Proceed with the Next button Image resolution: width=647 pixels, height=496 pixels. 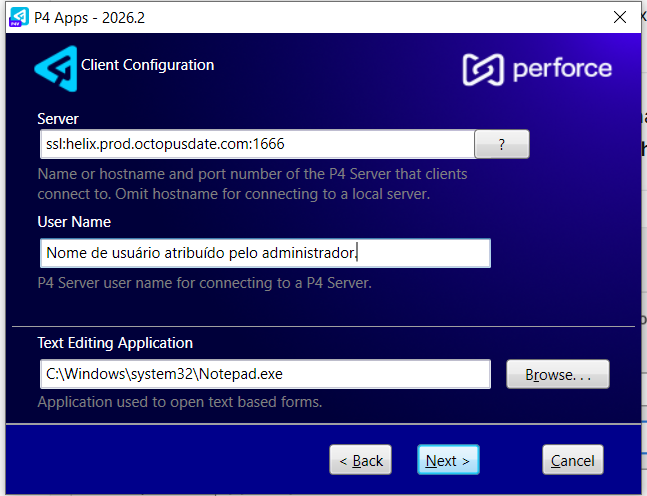pos(448,460)
